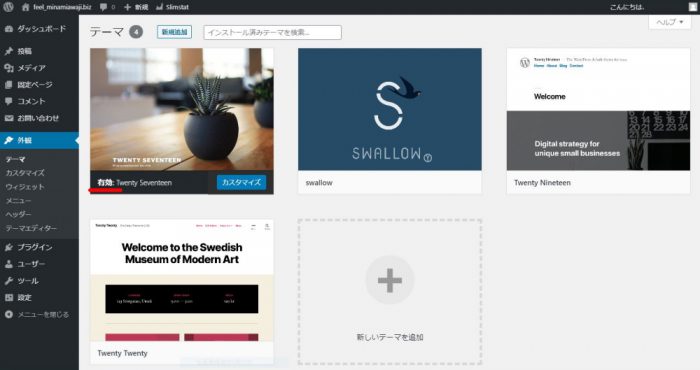Image resolution: width=700 pixels, height=370 pixels.
Task: Open カスタマイズ submenu link
Action: [25, 173]
